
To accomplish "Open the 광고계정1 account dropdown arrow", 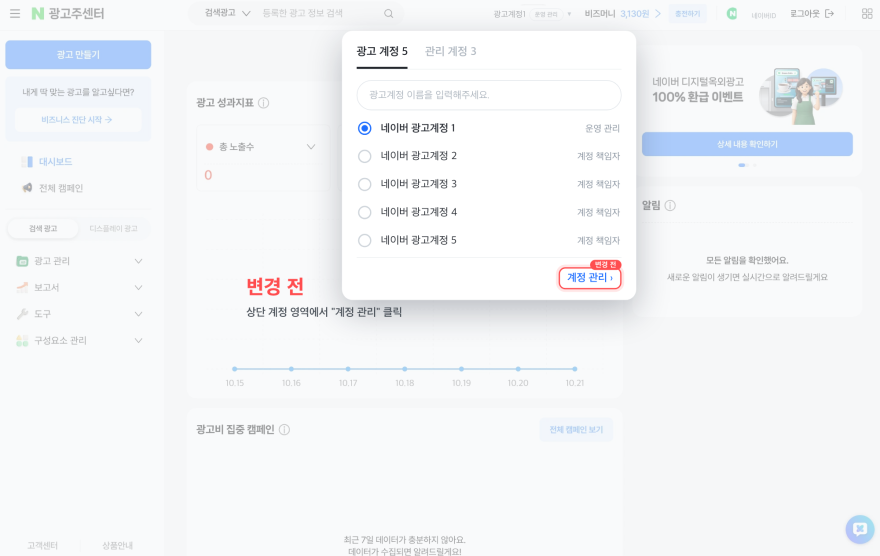I will [x=569, y=14].
